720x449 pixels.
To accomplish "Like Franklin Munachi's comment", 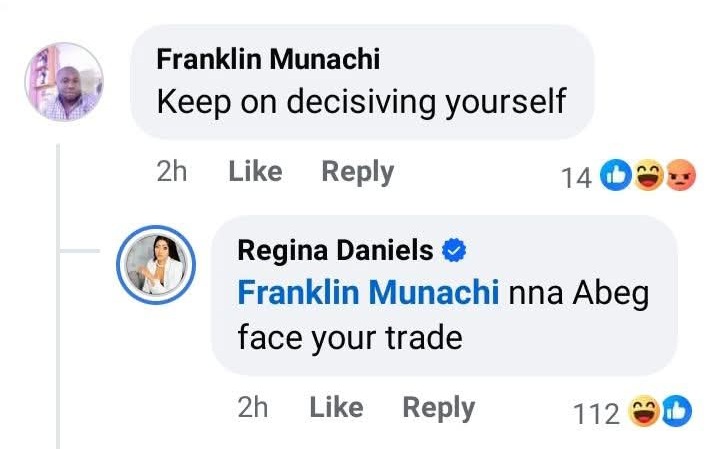I will tap(255, 172).
